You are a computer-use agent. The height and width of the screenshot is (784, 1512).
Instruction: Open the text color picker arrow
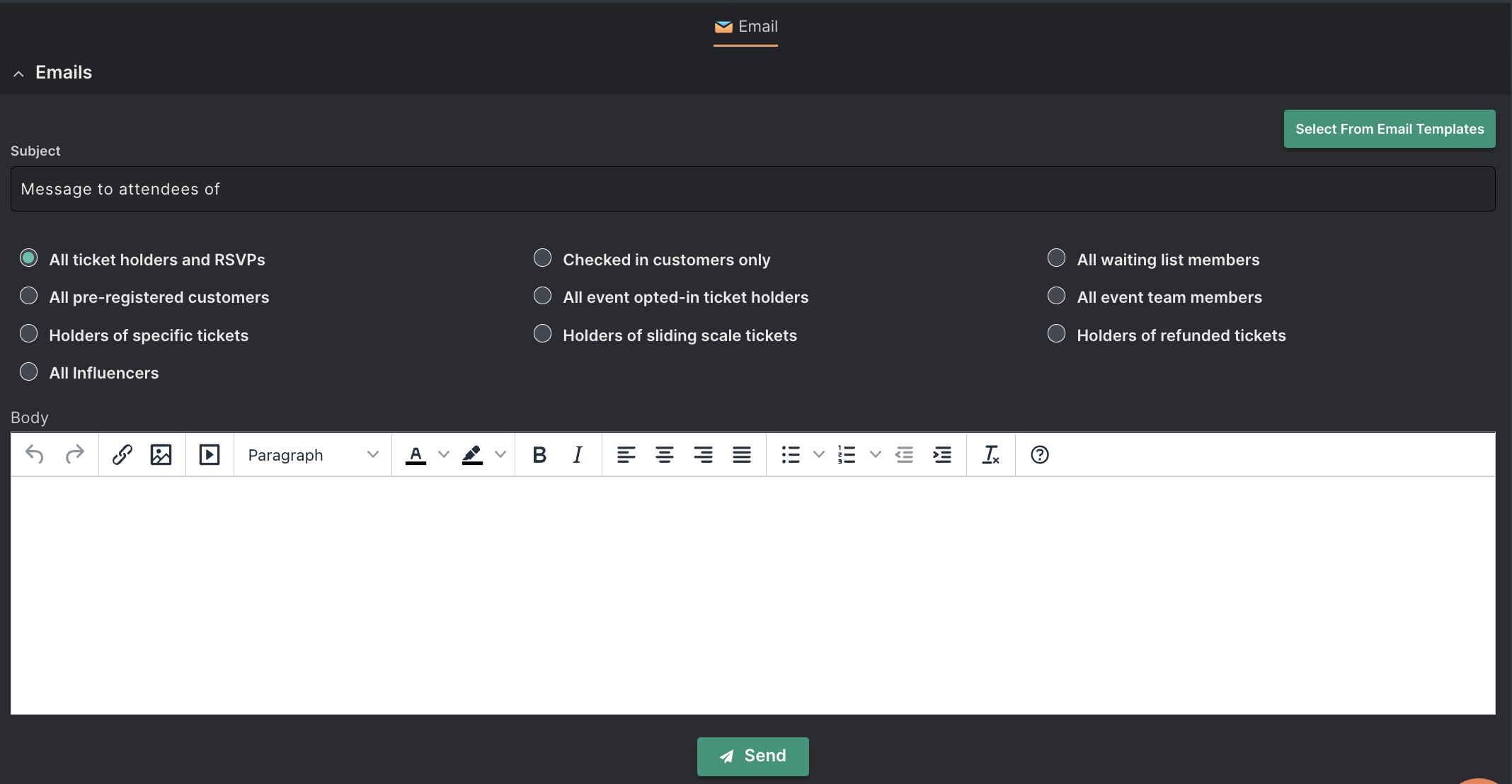click(444, 454)
